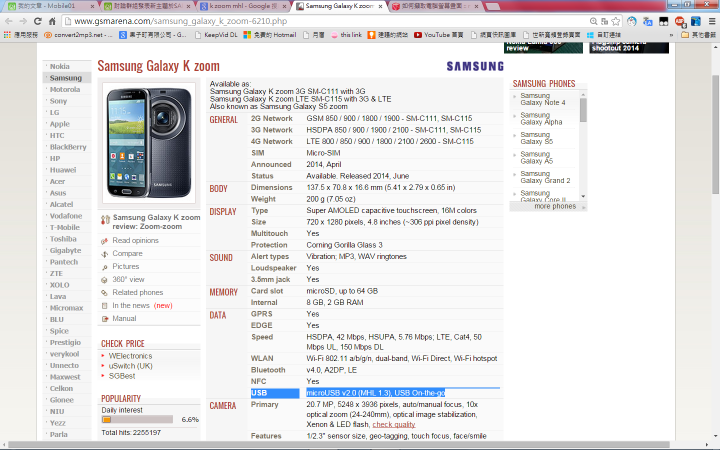
Task: Open the YouTube bookmark
Action: point(439,35)
